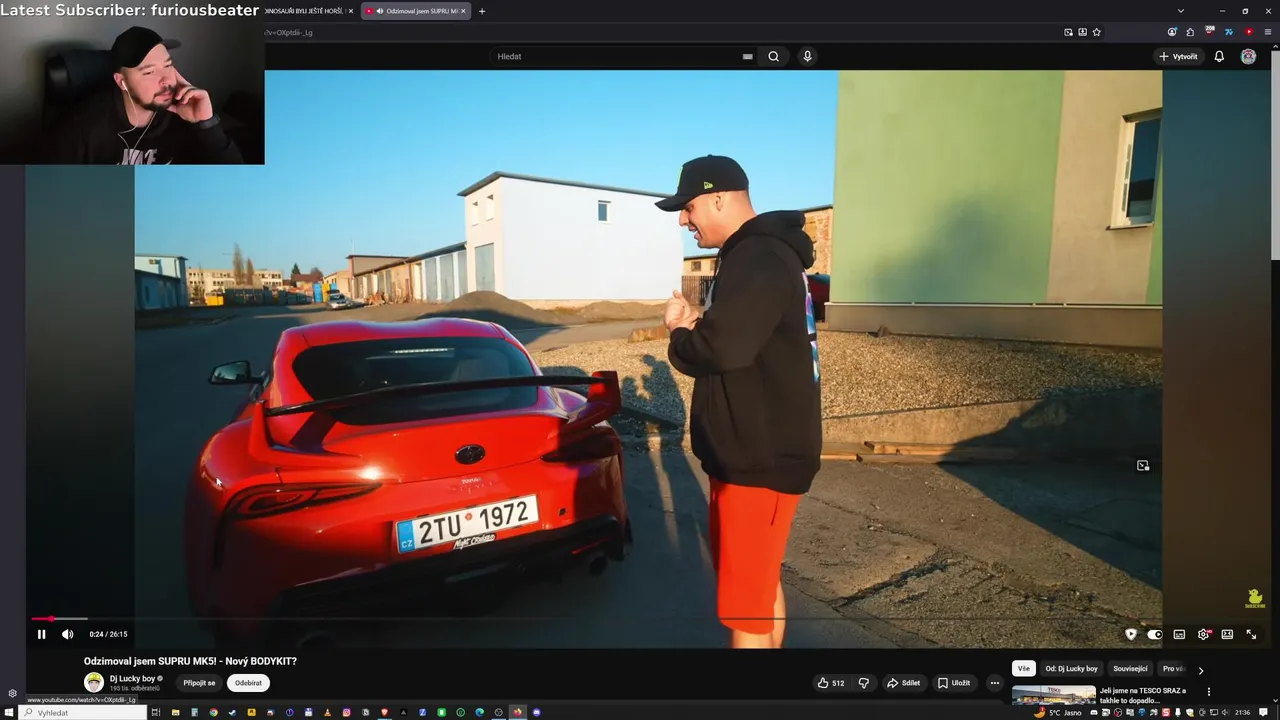The image size is (1280, 720).
Task: Close the Odzimoval jsem SUPRU tab
Action: click(463, 11)
